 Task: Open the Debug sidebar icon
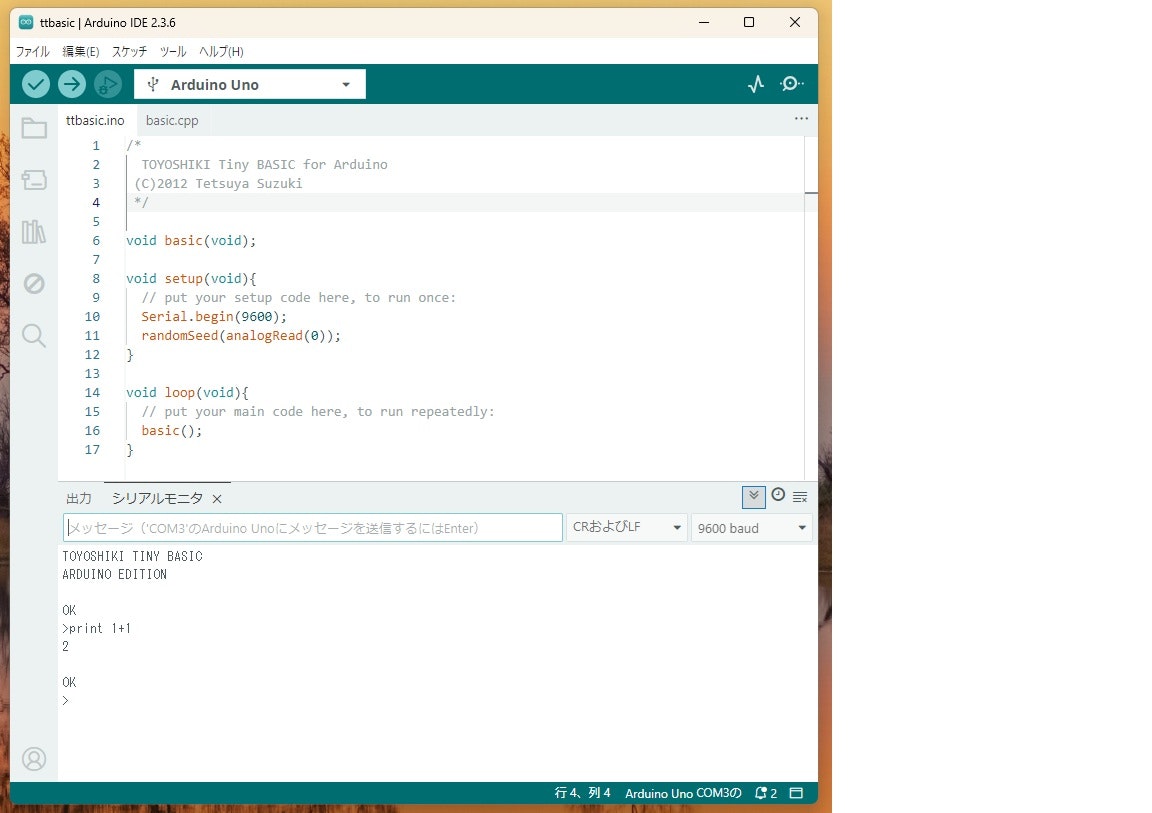[34, 283]
